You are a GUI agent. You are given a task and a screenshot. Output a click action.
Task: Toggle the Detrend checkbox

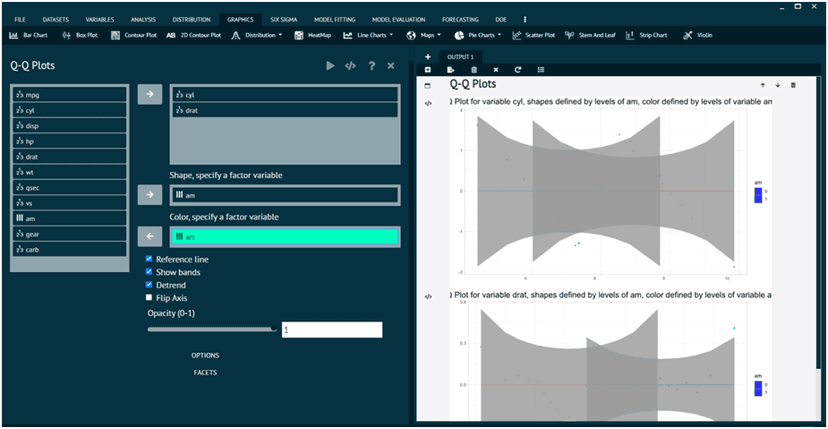tap(149, 285)
